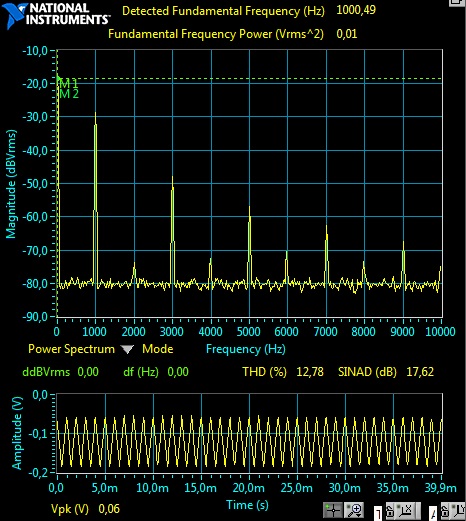Select the SINAD (dB) value 17,62

(x=420, y=372)
